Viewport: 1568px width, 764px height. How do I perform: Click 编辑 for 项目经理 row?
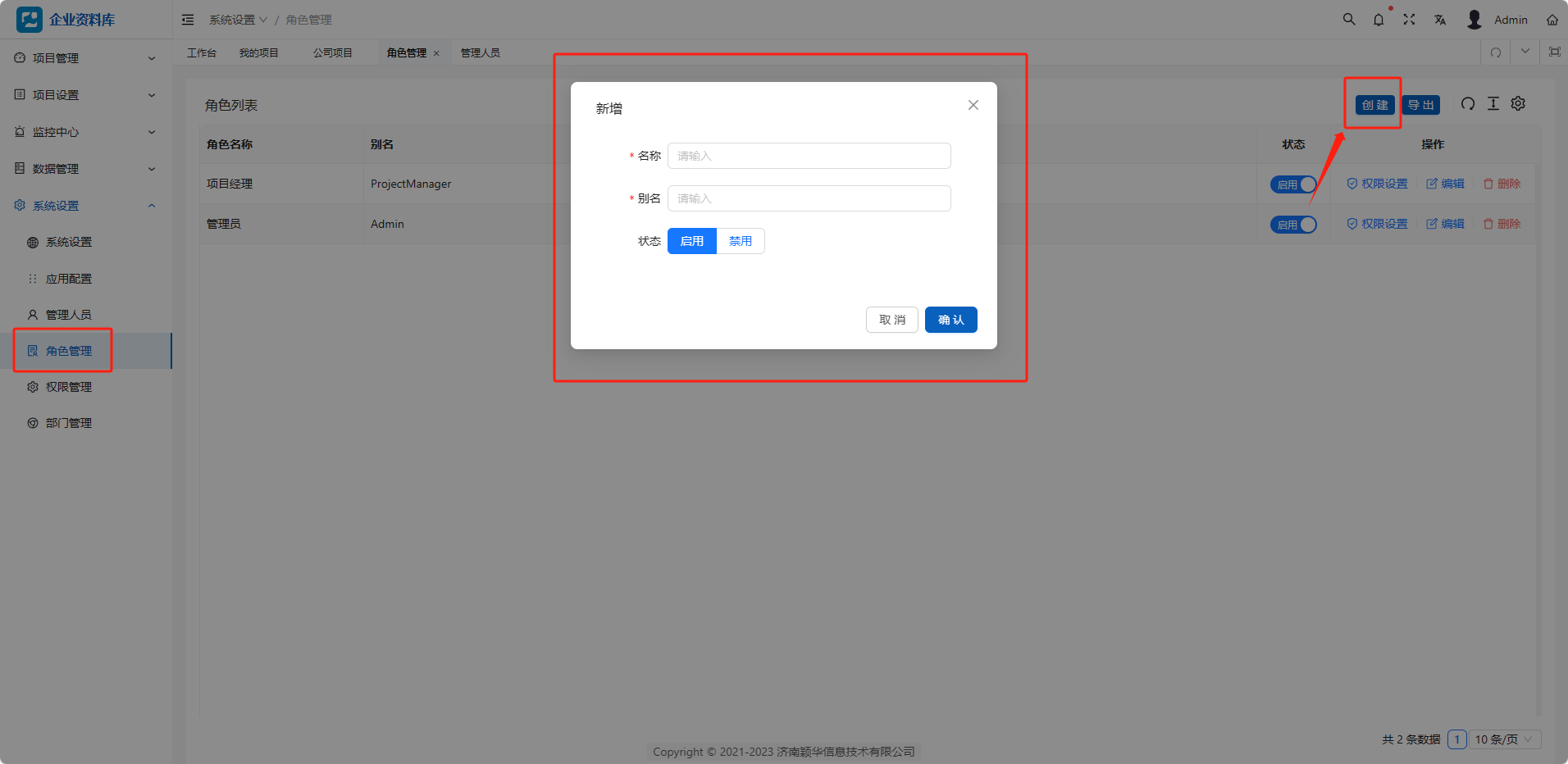pyautogui.click(x=1446, y=184)
